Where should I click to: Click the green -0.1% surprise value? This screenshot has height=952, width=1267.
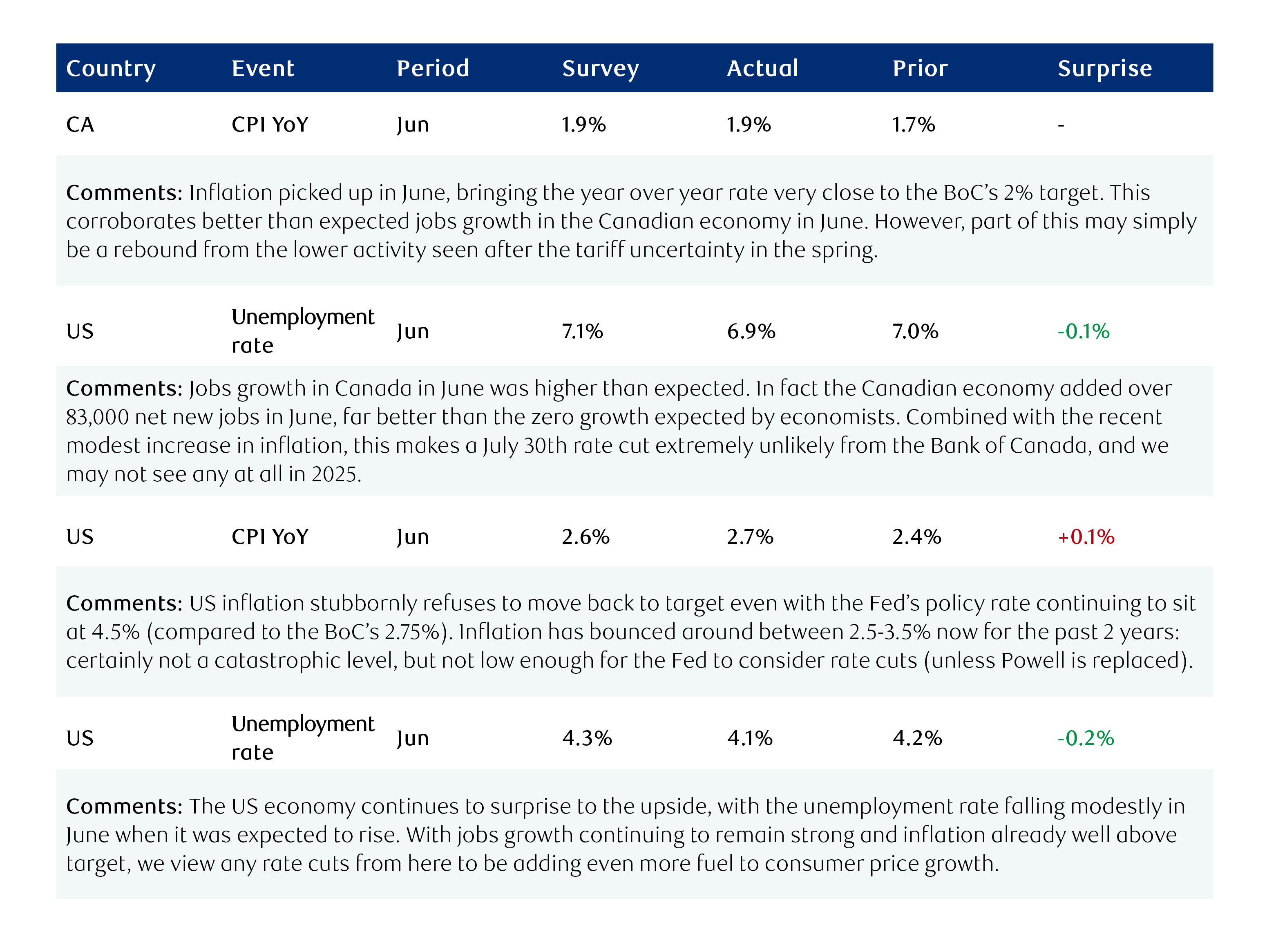tap(1083, 332)
